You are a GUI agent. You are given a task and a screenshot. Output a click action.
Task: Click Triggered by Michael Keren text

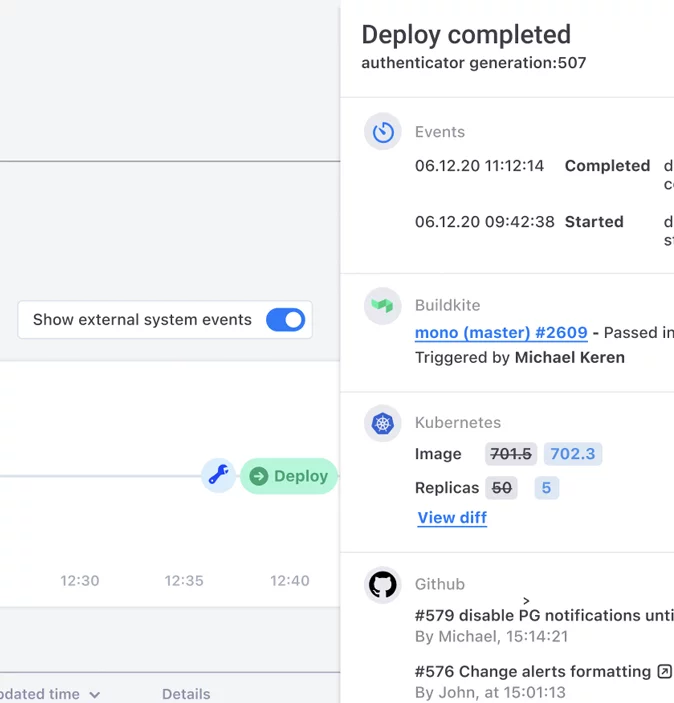(520, 358)
